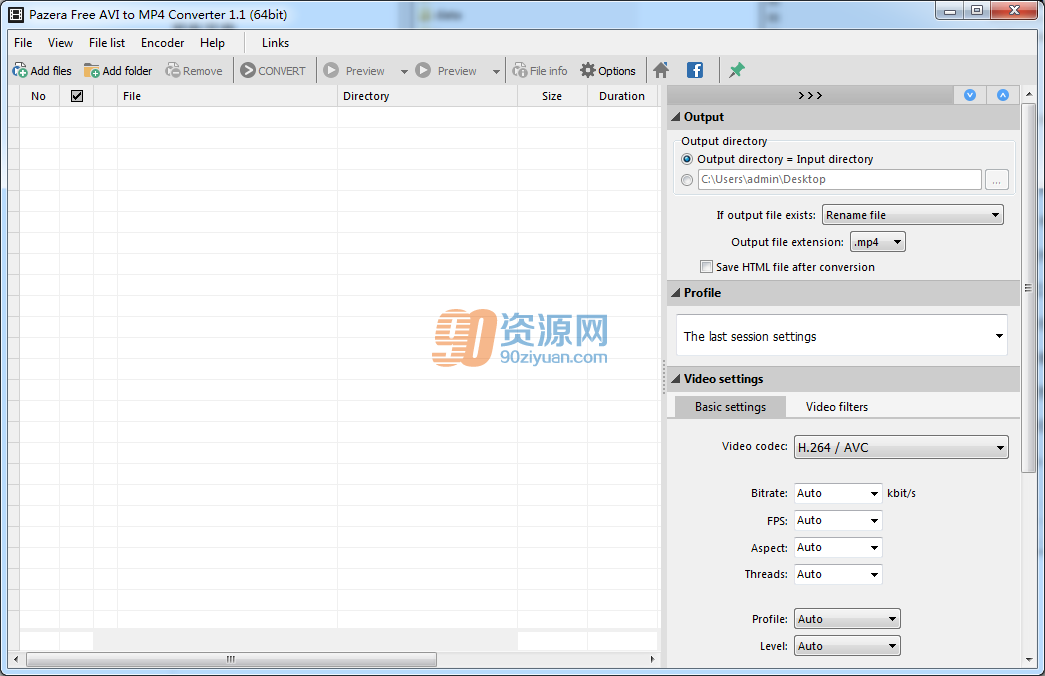
Task: Click the Add folder toolbar icon
Action: [x=91, y=71]
